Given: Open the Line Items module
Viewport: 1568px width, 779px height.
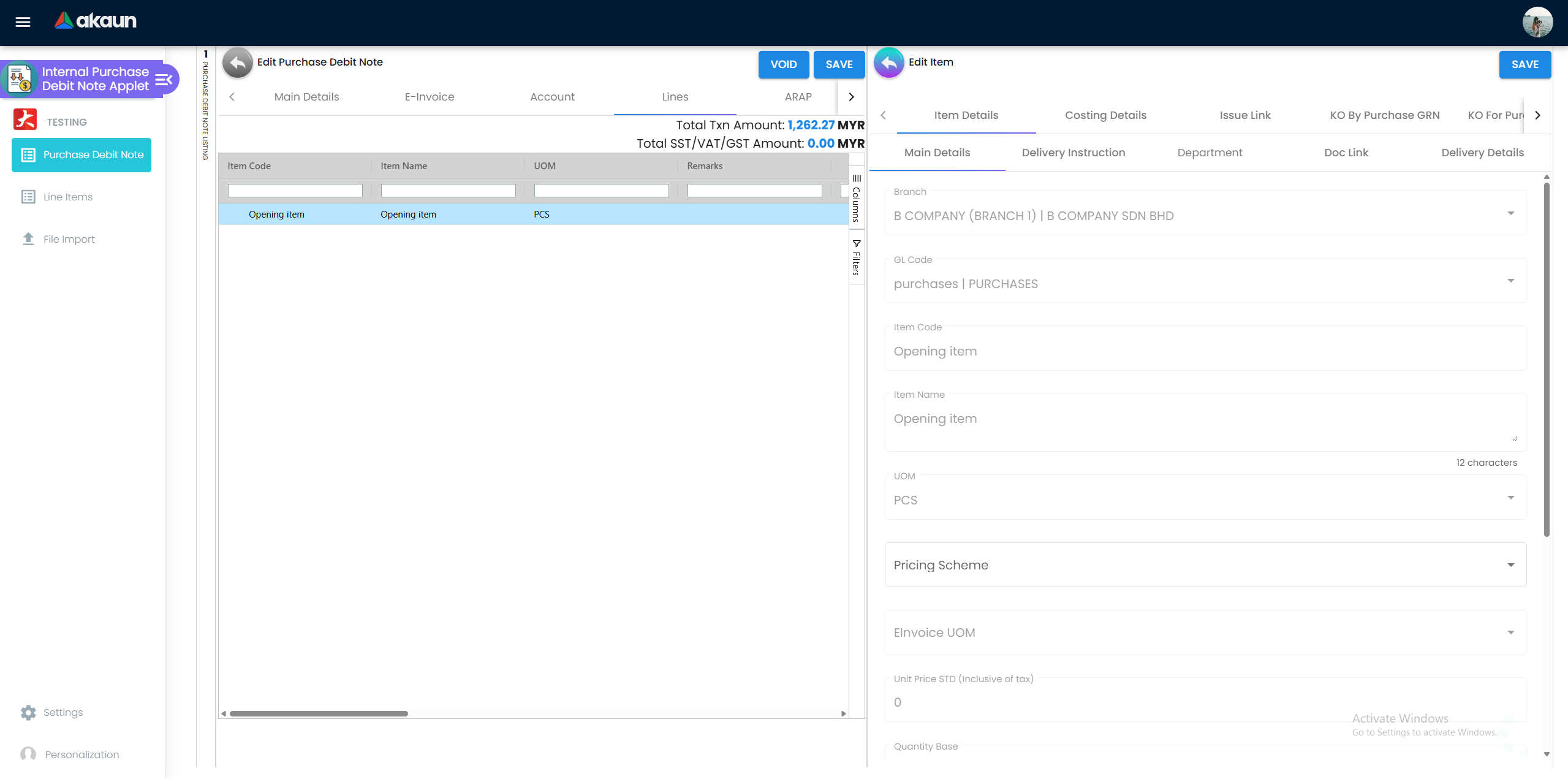Looking at the screenshot, I should pos(67,197).
